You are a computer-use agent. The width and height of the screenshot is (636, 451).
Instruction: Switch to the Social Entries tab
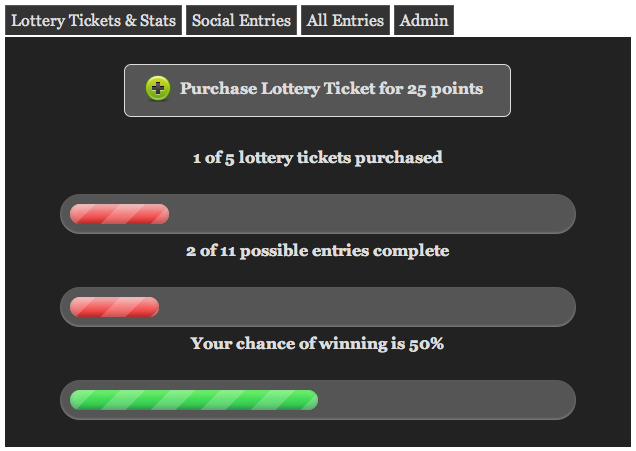coord(241,20)
